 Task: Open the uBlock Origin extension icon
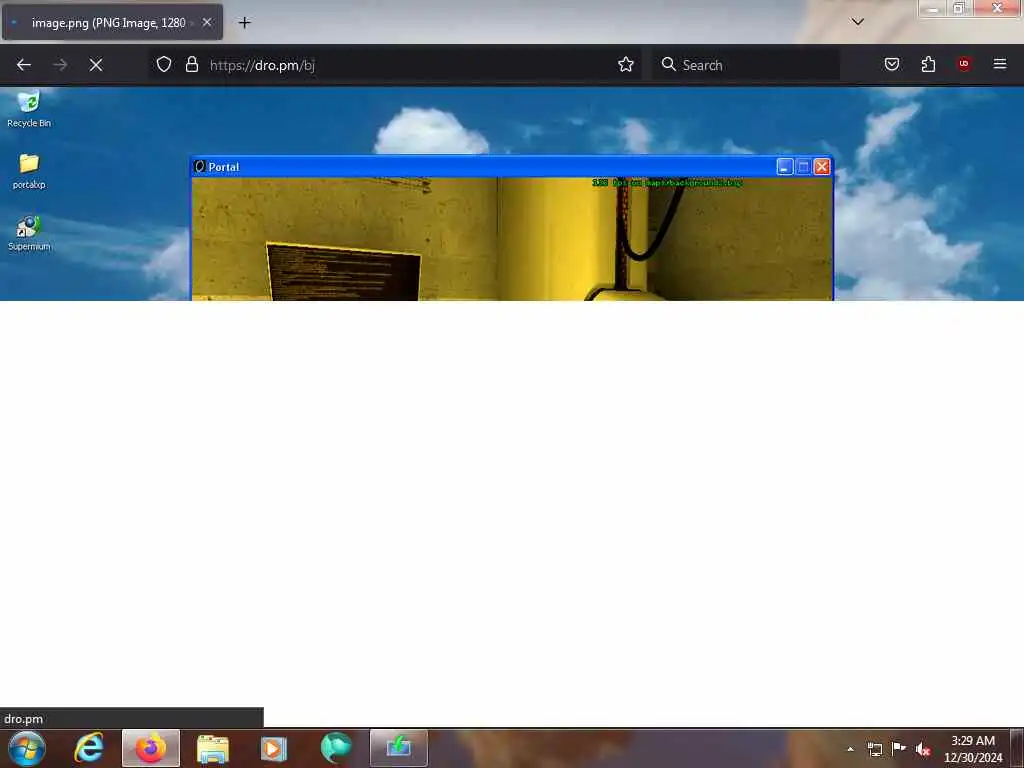(x=964, y=64)
